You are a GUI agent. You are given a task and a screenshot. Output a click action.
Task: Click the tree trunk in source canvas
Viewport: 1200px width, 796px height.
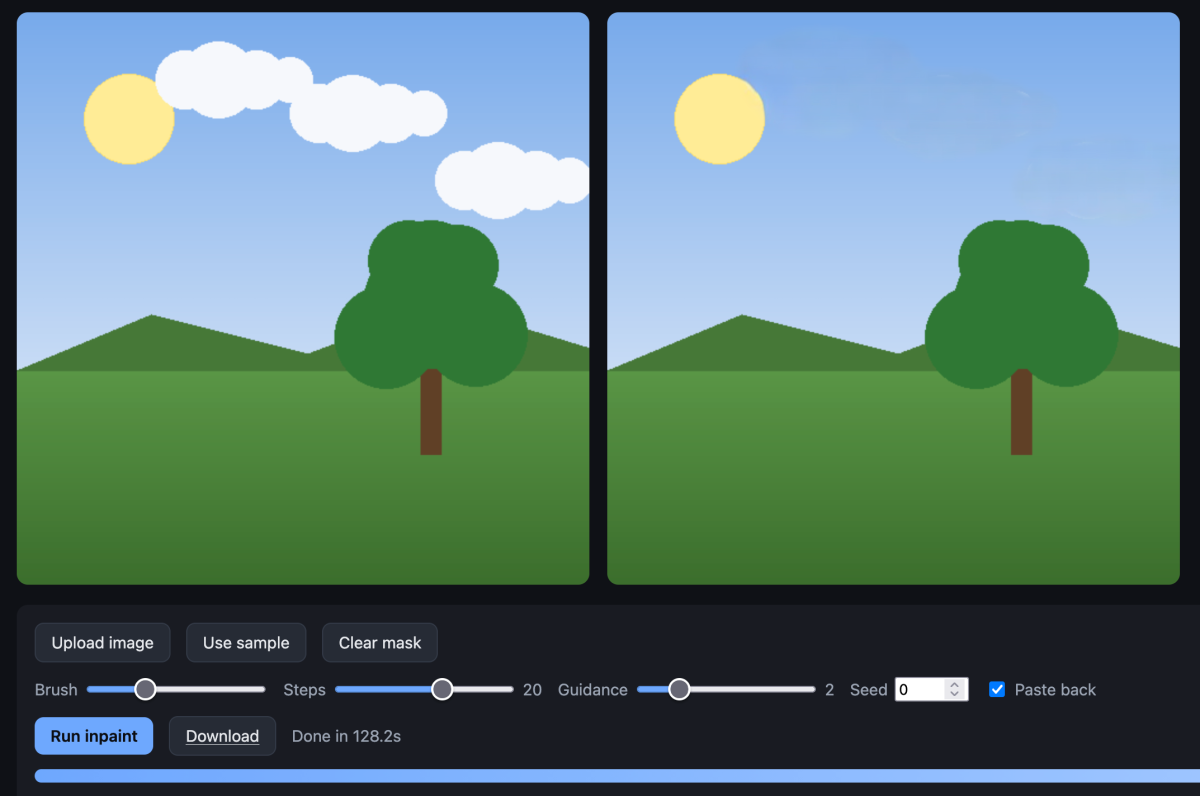pyautogui.click(x=431, y=412)
